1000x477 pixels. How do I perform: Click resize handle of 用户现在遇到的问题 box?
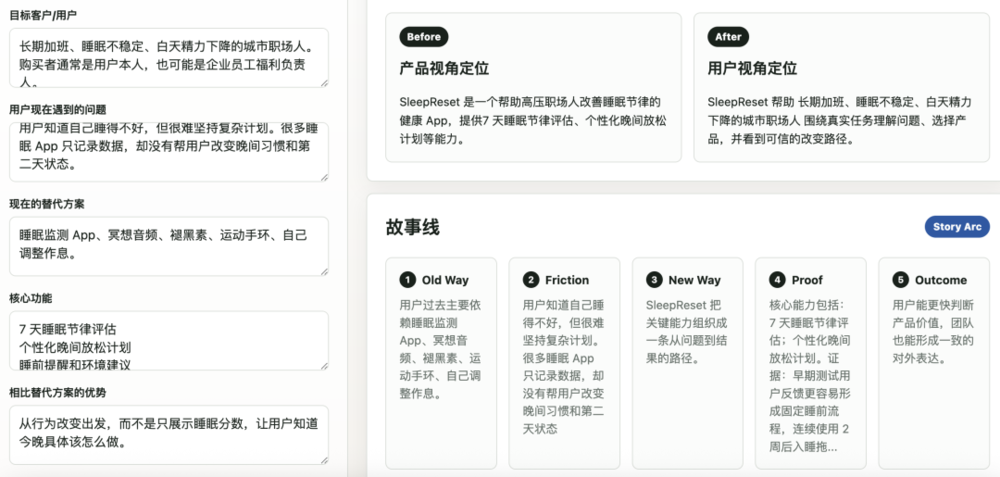(325, 177)
